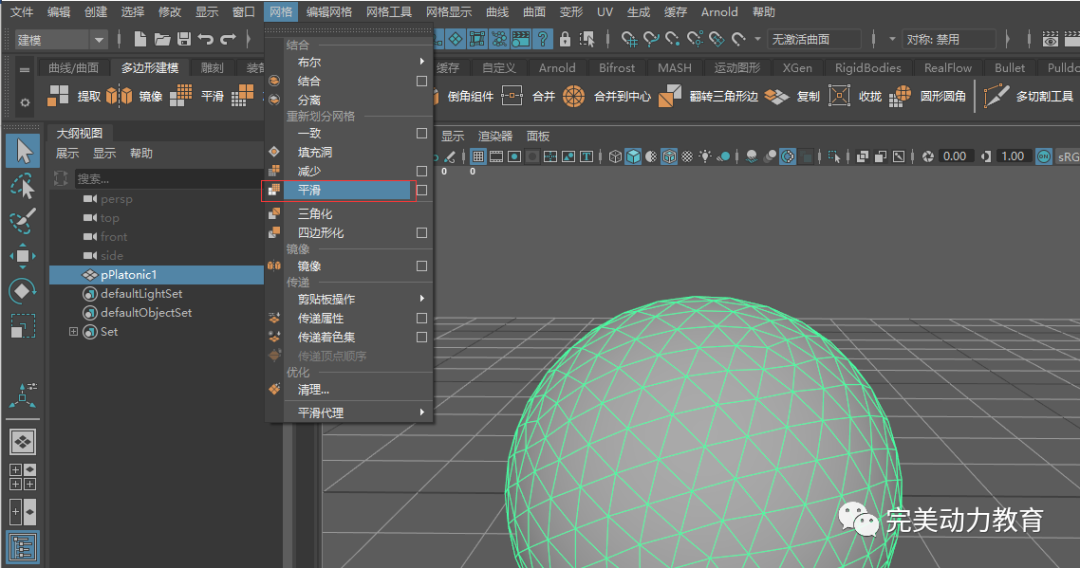
Task: Click the Multi-Cut tool (多切割工具) shelf icon
Action: 996,96
